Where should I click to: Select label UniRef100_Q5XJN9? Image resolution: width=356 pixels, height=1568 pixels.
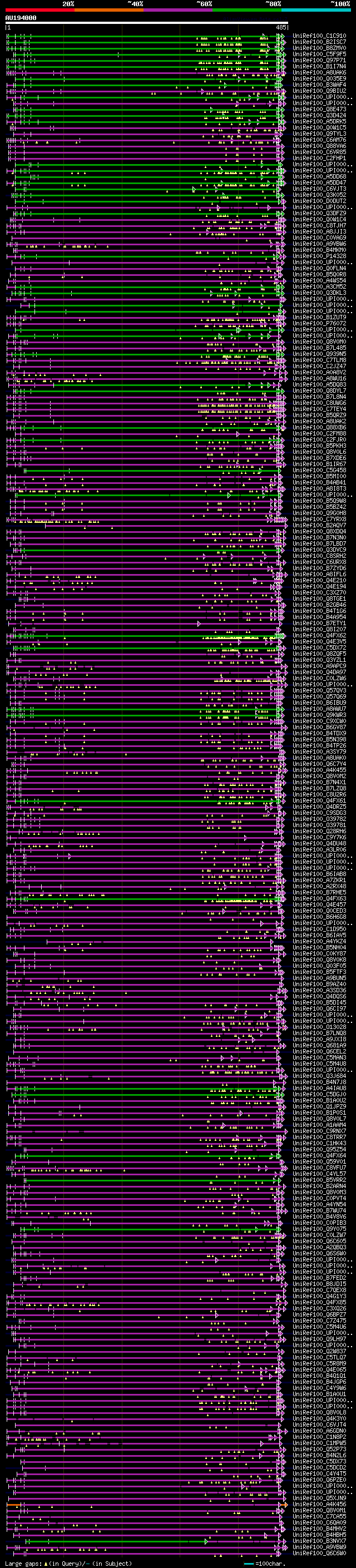[319, 1498]
